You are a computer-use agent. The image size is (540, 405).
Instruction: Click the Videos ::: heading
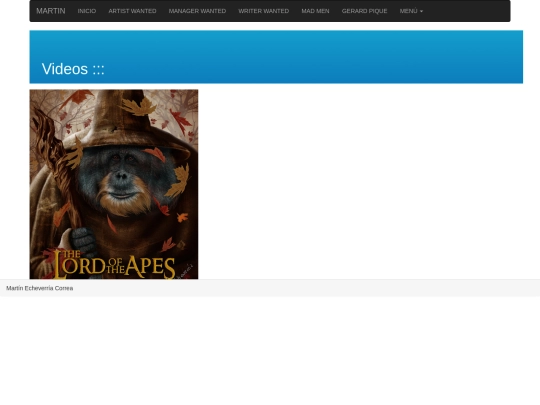[x=73, y=69]
